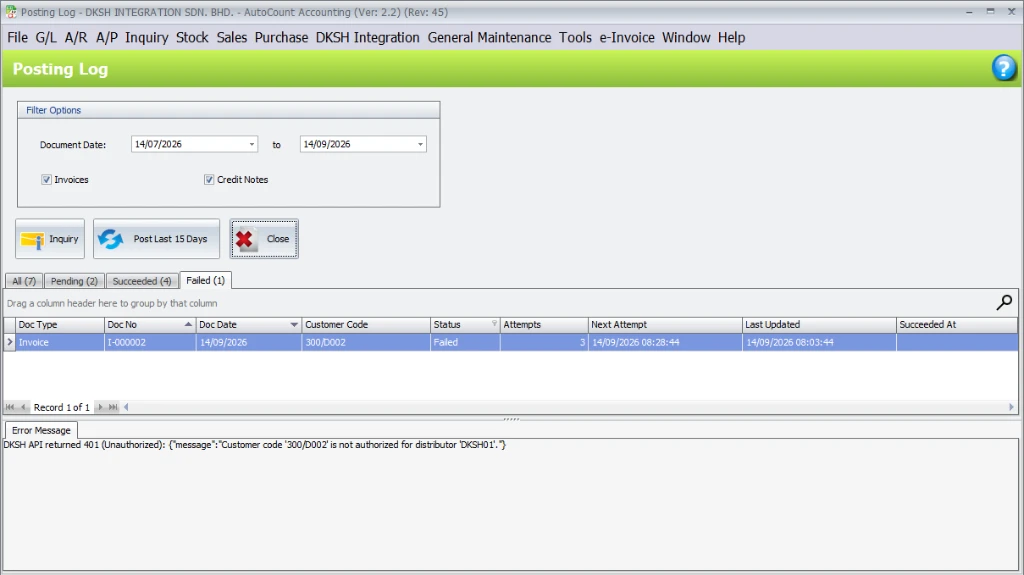This screenshot has width=1024, height=575.
Task: Go to previous record navigator arrow
Action: click(x=24, y=407)
